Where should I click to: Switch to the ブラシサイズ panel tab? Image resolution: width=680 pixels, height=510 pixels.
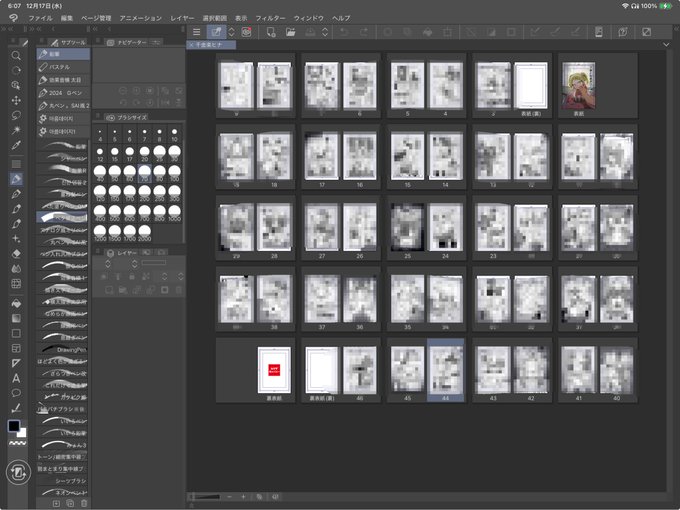[127, 118]
